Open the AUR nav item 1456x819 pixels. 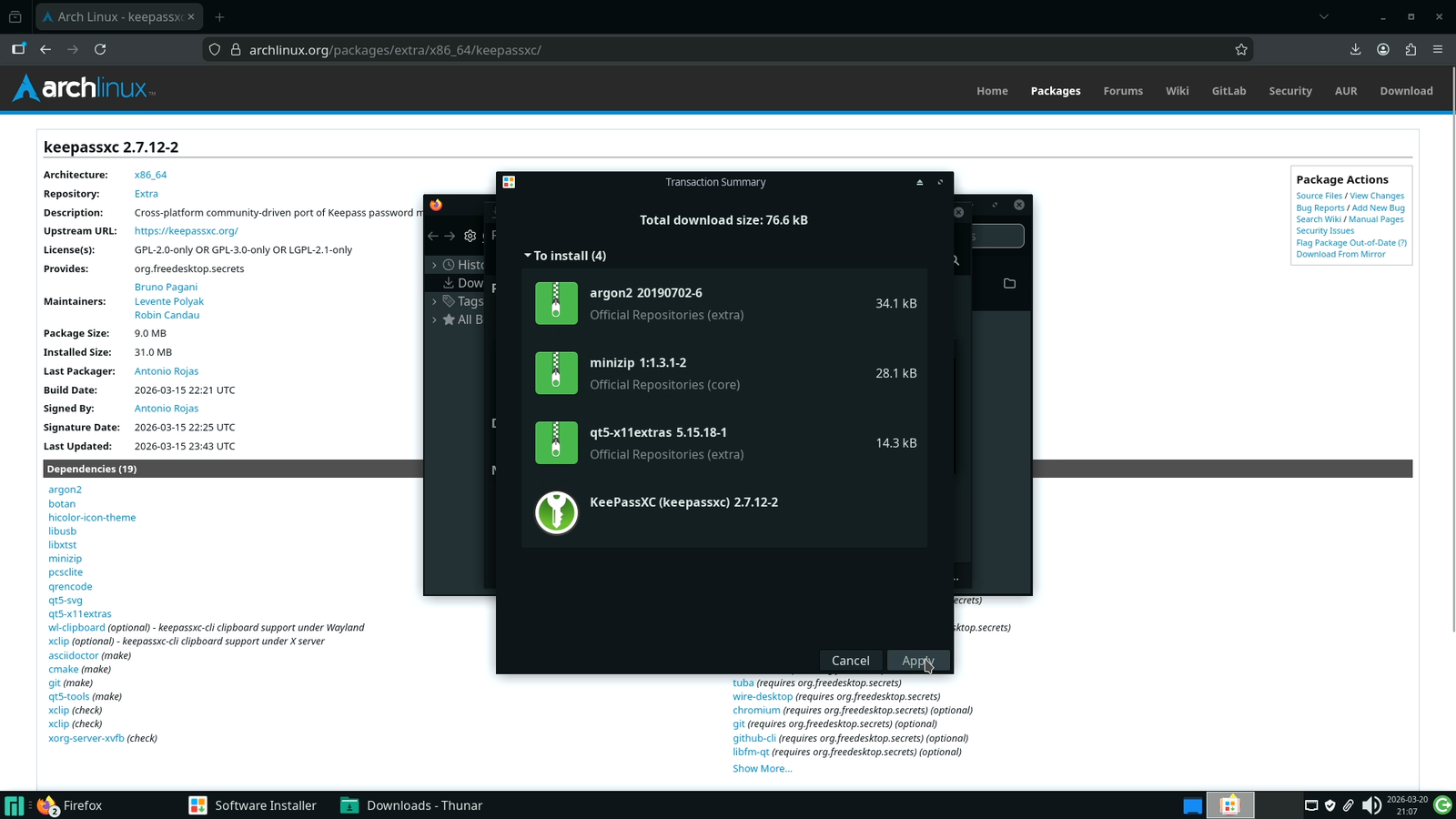click(1346, 91)
